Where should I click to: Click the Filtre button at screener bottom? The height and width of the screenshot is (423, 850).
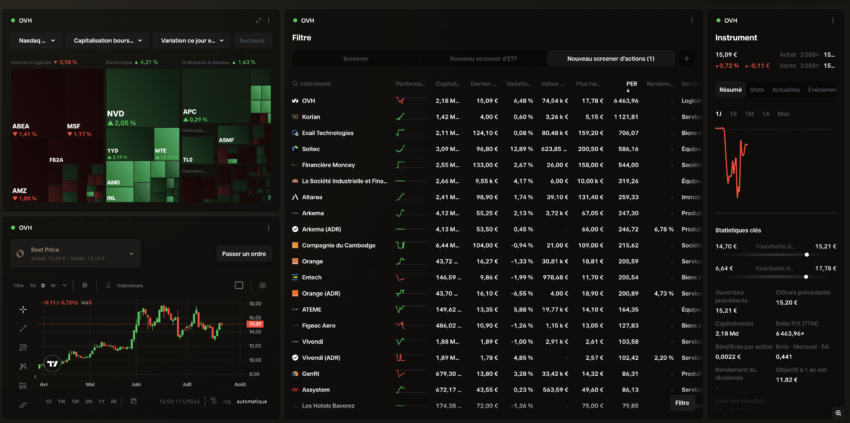pos(682,403)
